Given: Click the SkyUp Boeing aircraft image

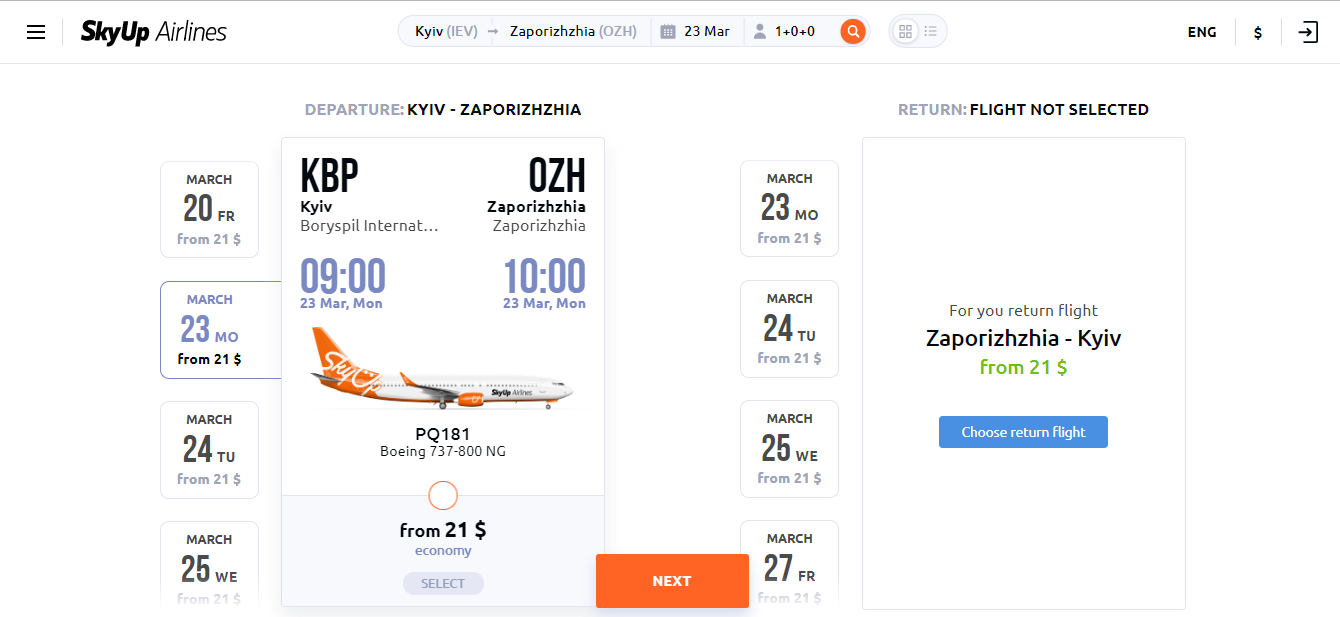Looking at the screenshot, I should (x=442, y=370).
